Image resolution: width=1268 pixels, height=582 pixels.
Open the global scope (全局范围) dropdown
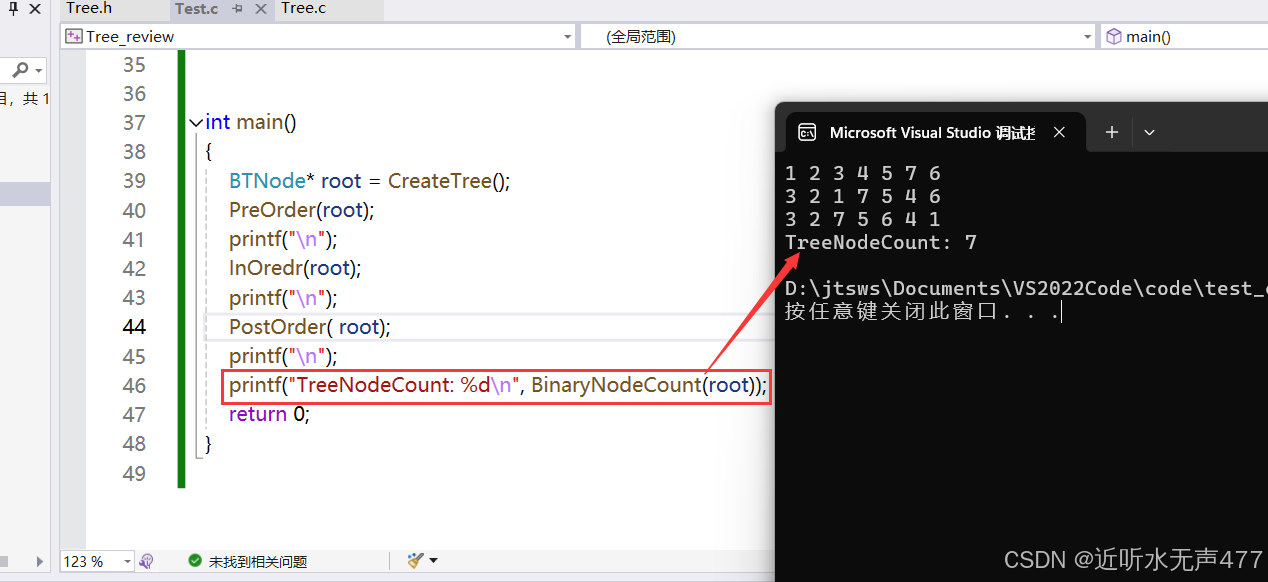[x=1088, y=37]
